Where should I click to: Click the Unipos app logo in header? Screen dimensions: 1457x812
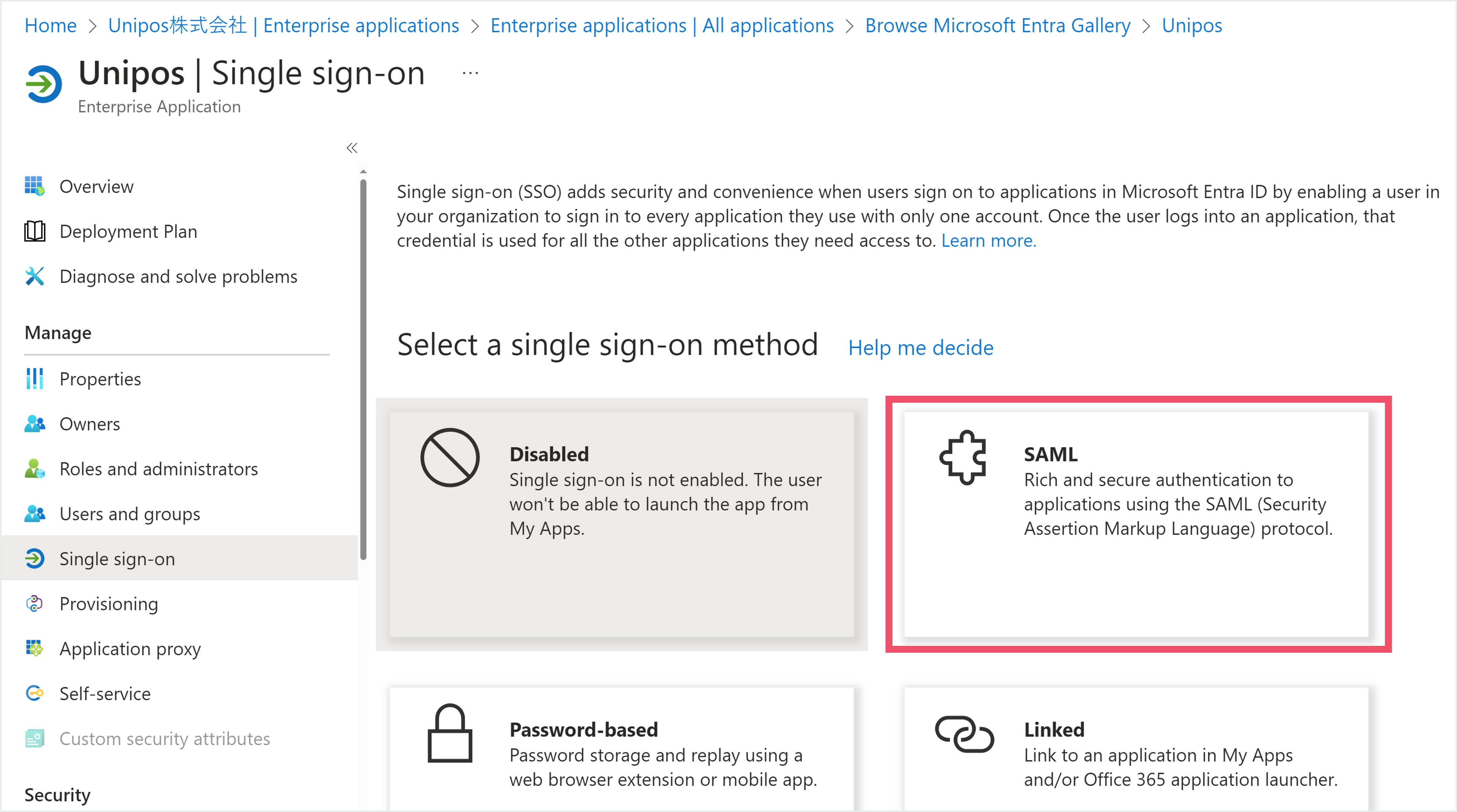(44, 84)
